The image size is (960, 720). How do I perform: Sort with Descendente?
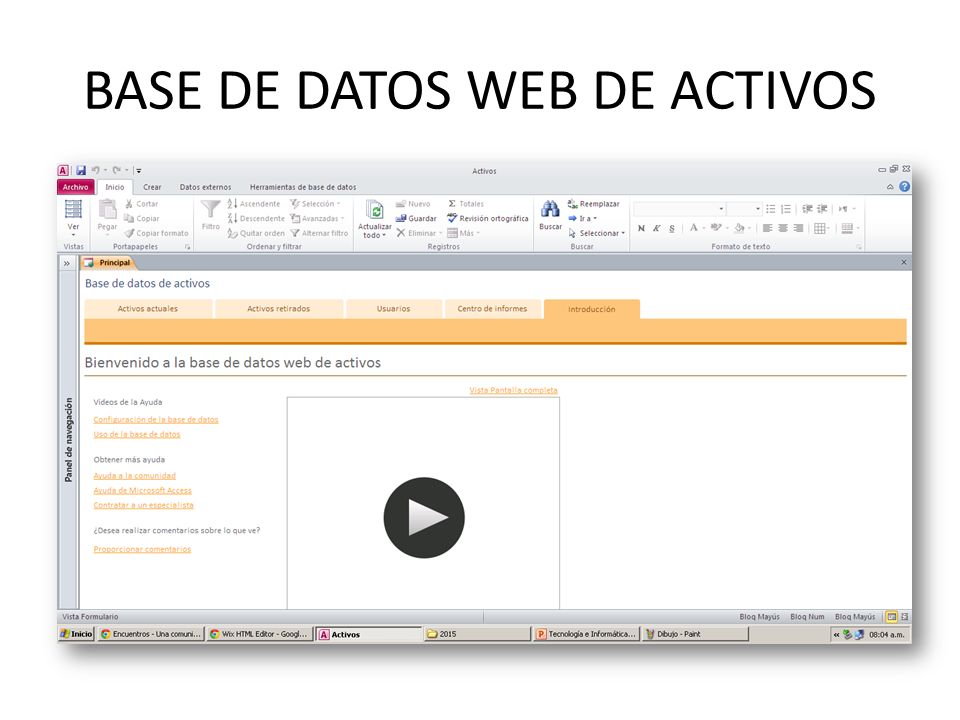click(256, 219)
